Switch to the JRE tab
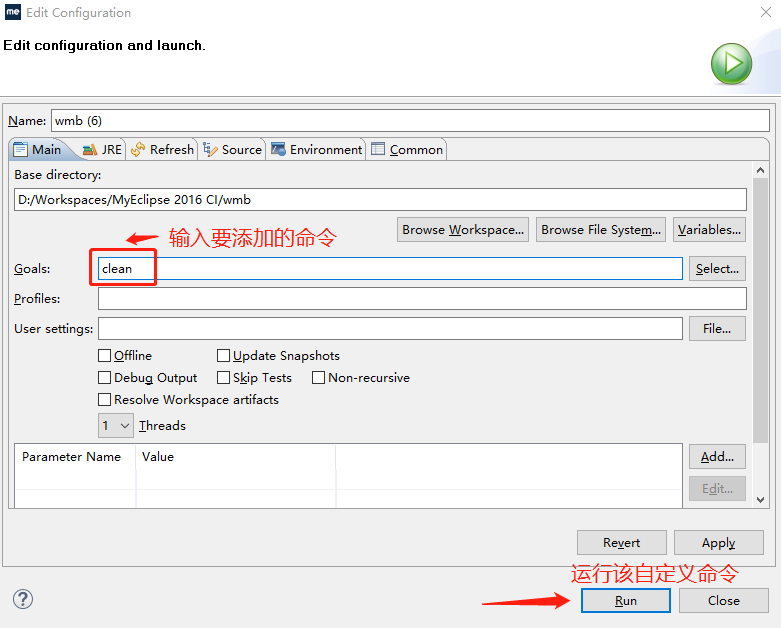This screenshot has width=781, height=628. 103,149
